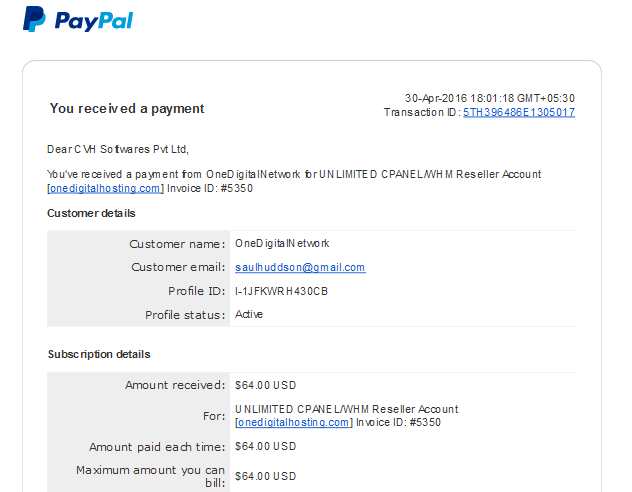This screenshot has height=492, width=632.
Task: Click the PayPal logo
Action: (78, 19)
